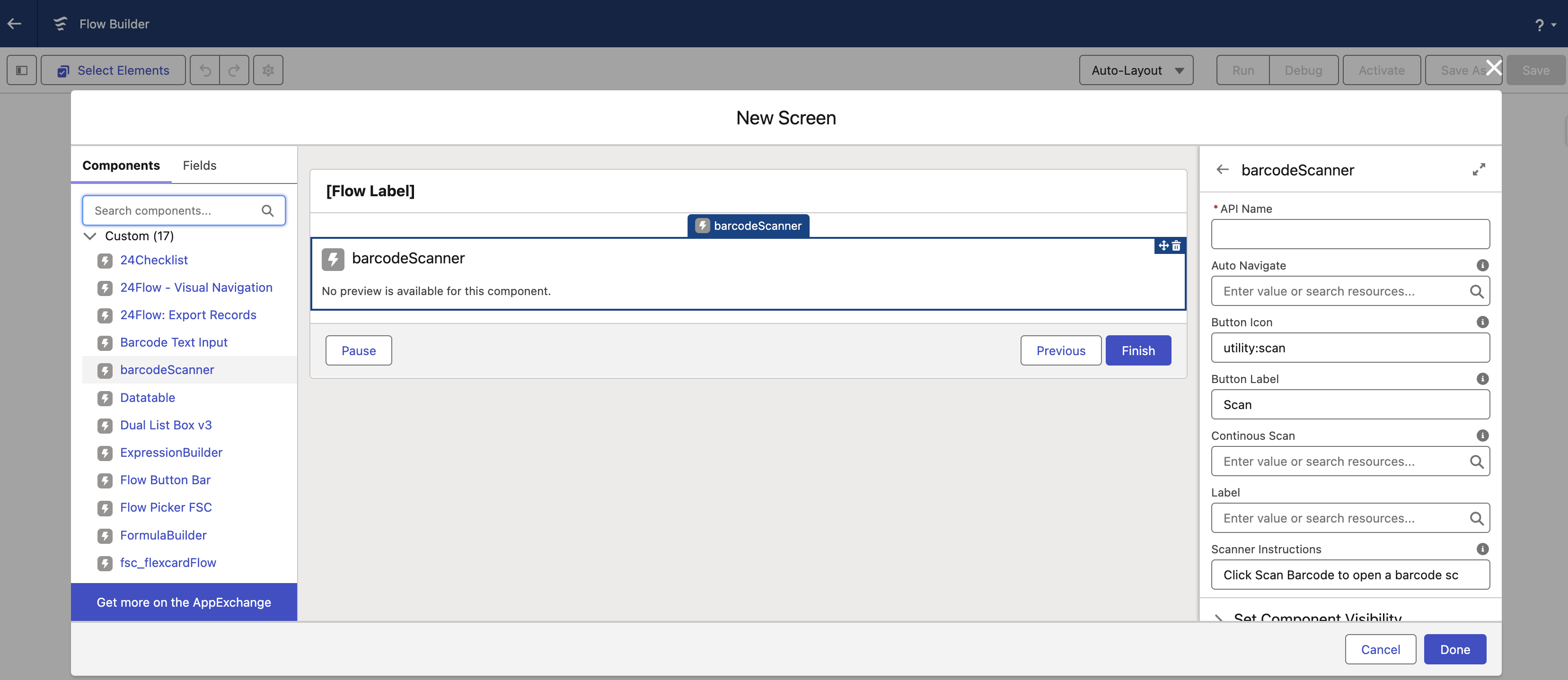Click the Scanner Instructions info icon
Screen dimensions: 1568x680
click(1482, 549)
